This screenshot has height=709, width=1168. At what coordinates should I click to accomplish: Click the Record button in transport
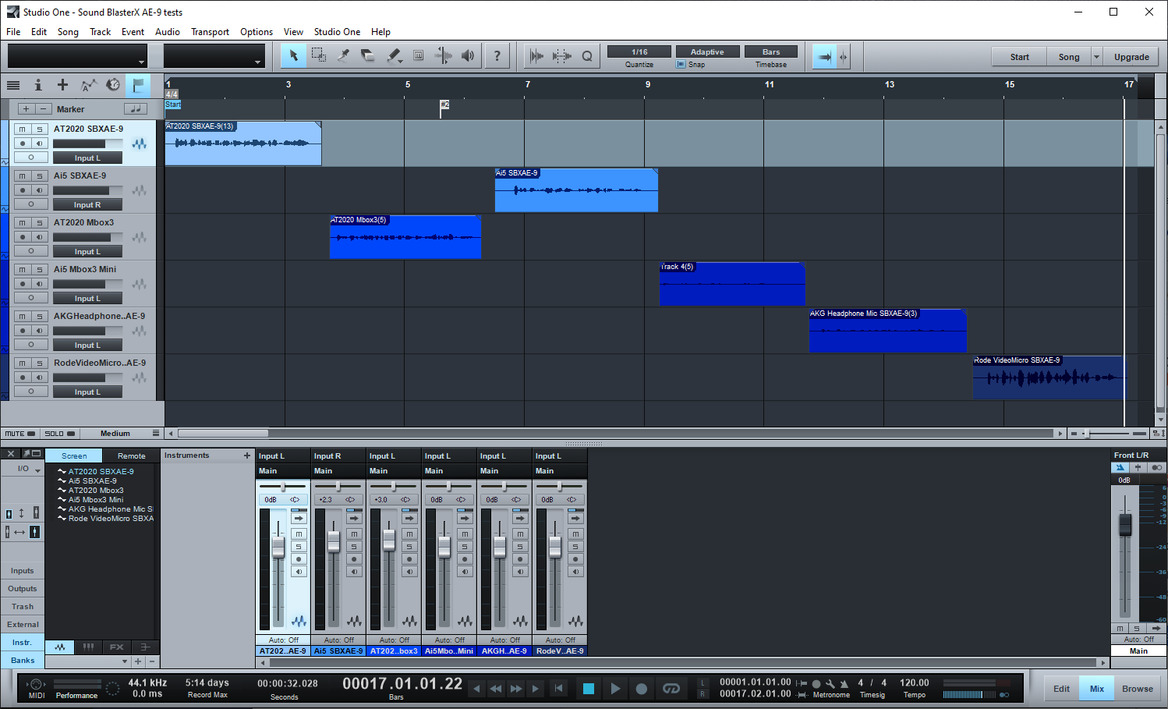641,688
